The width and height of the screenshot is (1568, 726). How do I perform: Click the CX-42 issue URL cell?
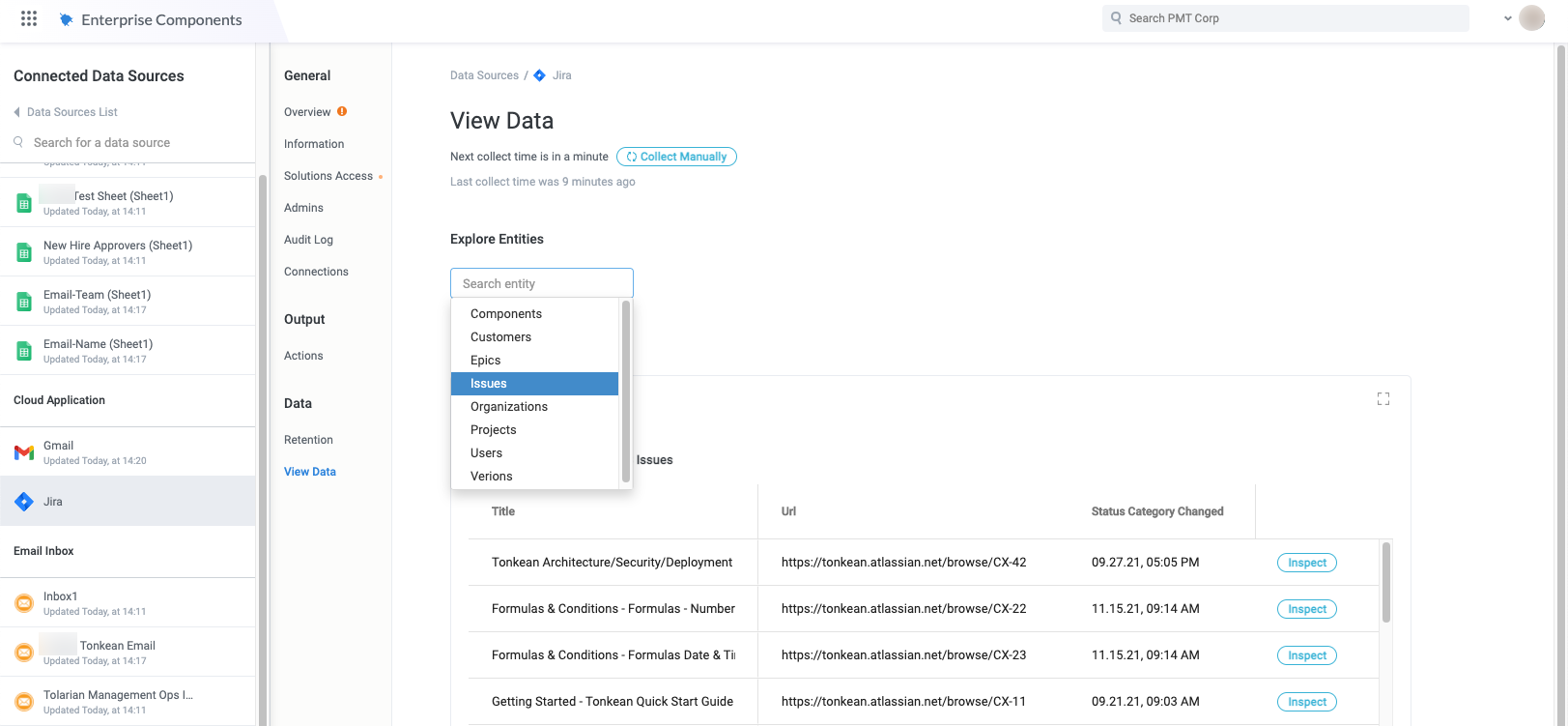coord(904,563)
